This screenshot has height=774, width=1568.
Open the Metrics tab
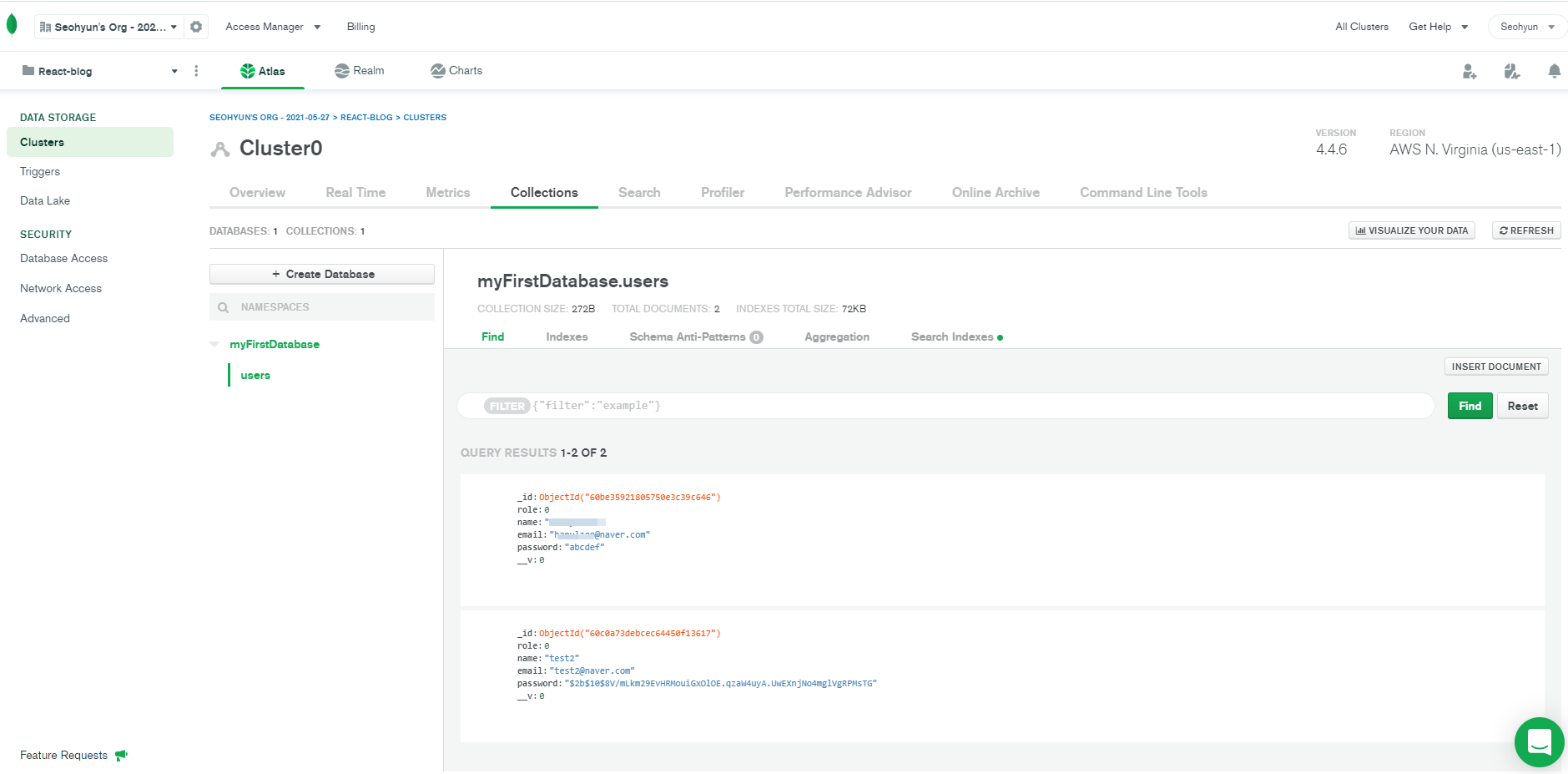[x=448, y=193]
